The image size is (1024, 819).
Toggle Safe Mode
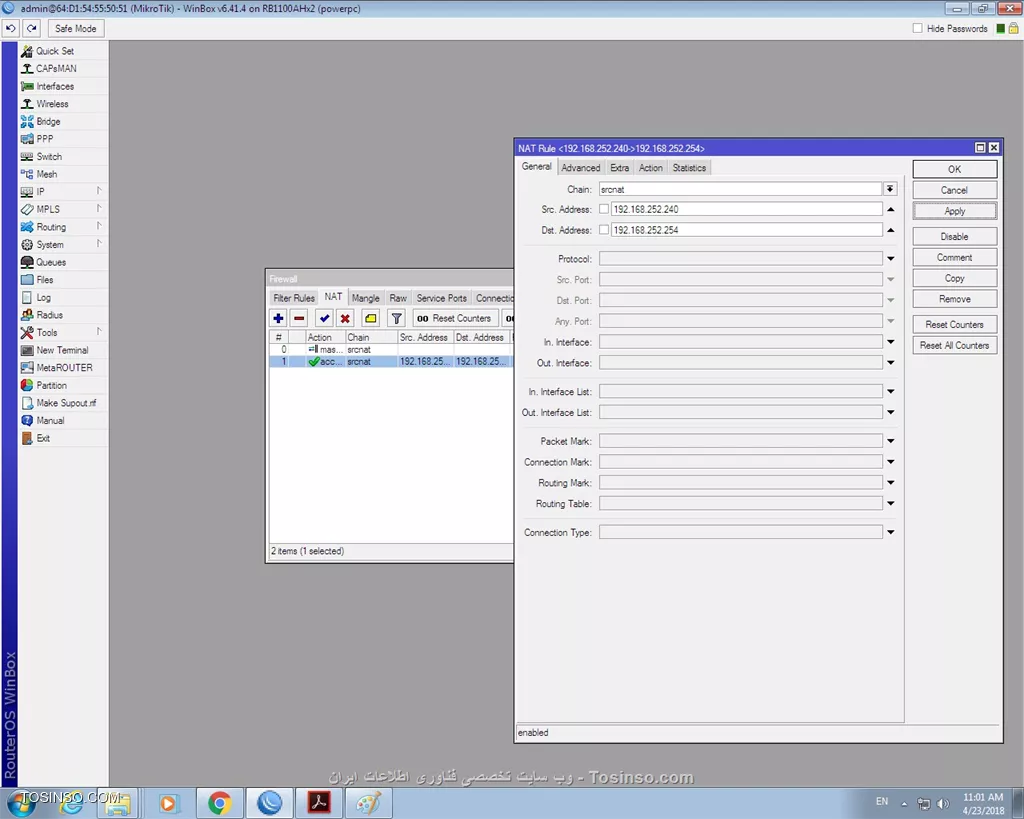76,29
